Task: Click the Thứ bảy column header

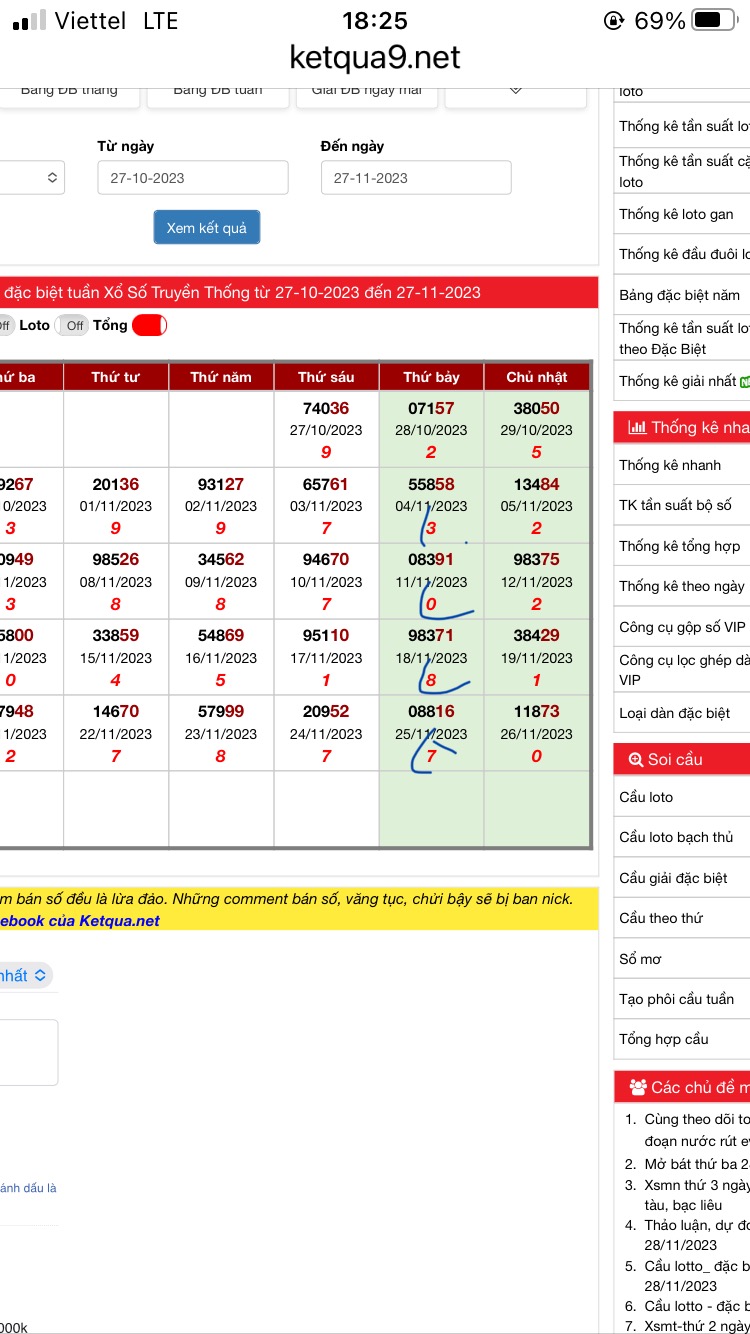Action: 431,377
